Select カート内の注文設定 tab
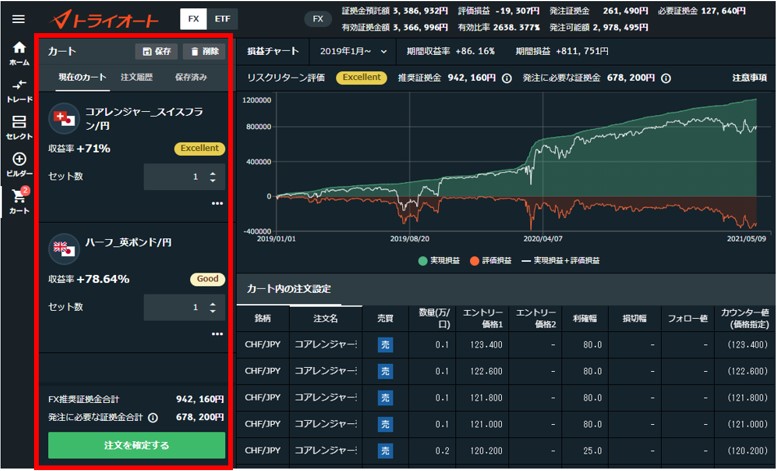This screenshot has width=777, height=471. click(x=289, y=289)
